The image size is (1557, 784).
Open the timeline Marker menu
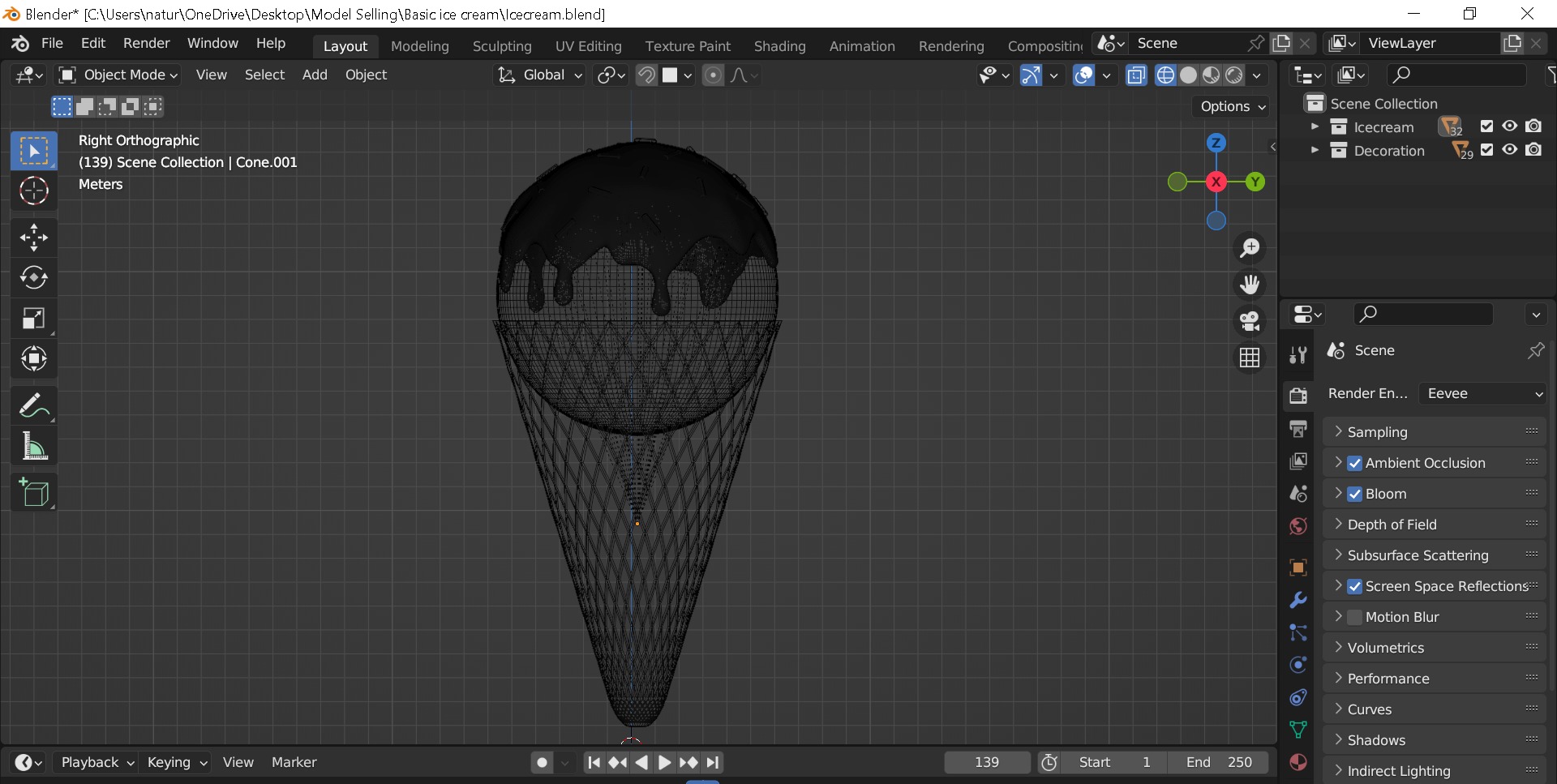point(294,763)
